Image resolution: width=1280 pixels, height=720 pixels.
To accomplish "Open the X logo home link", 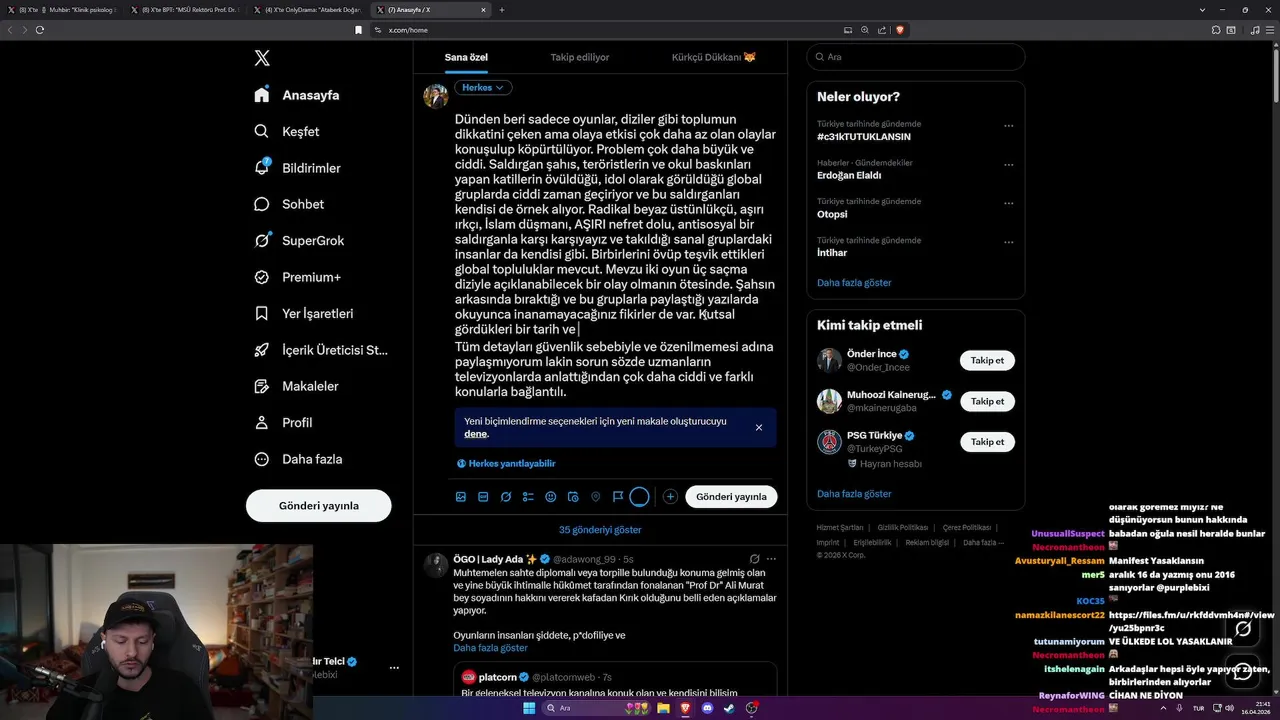I will pos(262,58).
